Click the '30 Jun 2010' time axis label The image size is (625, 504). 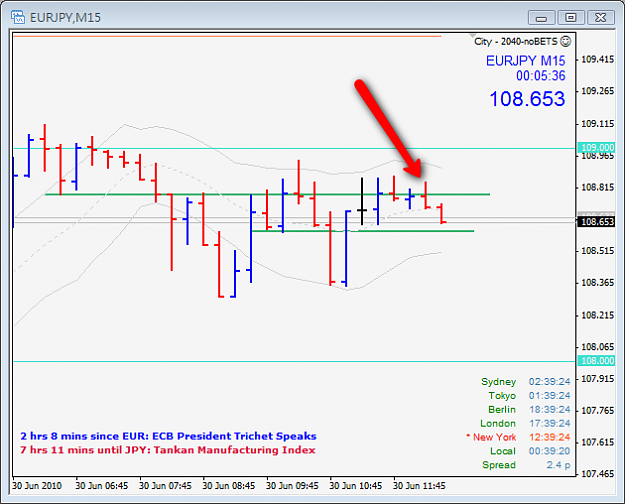37,486
